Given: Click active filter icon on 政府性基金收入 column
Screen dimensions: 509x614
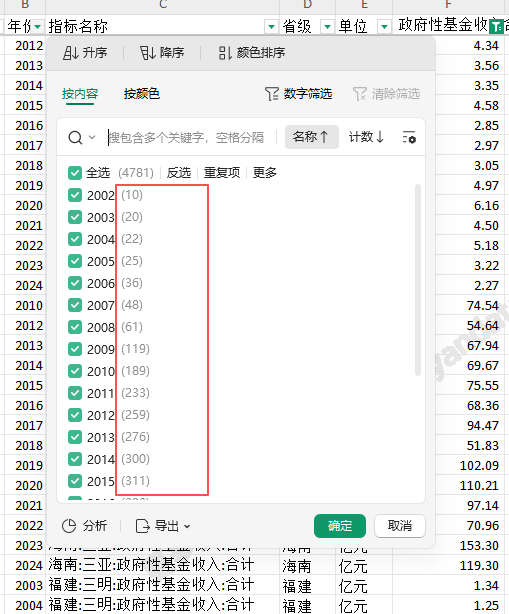Looking at the screenshot, I should pos(496,27).
